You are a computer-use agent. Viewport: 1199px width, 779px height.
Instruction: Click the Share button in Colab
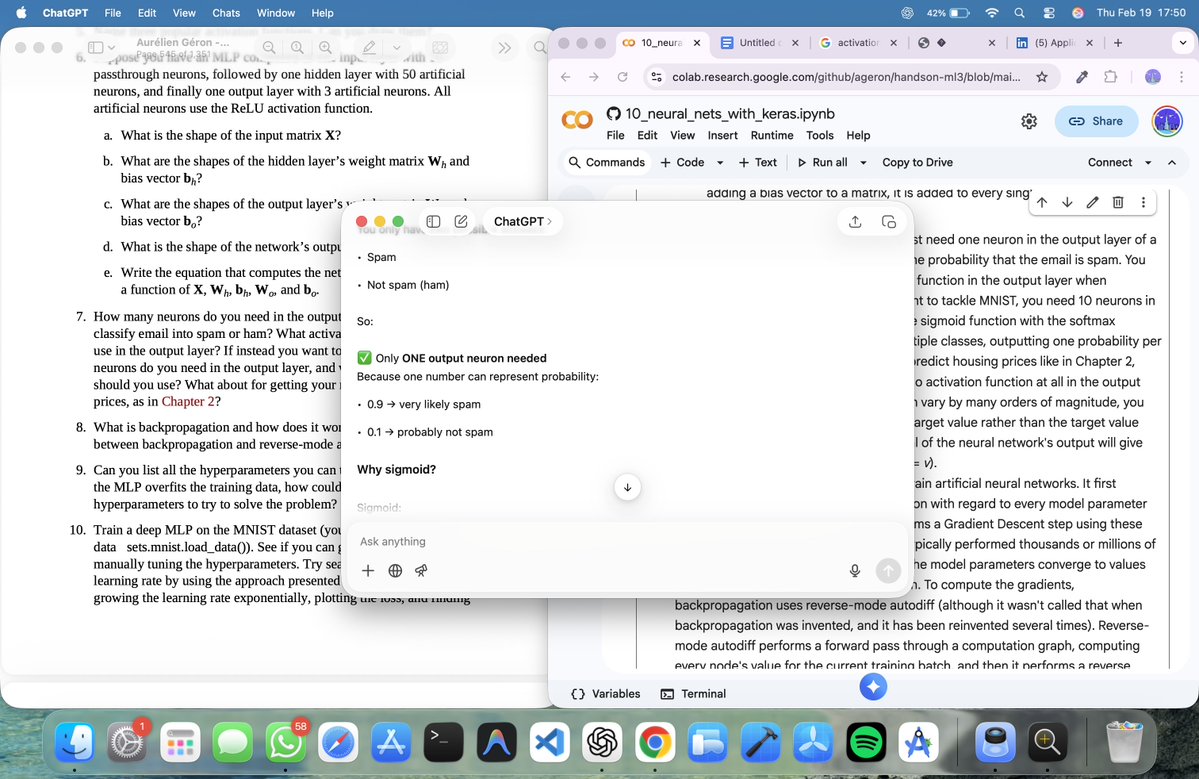click(1096, 120)
